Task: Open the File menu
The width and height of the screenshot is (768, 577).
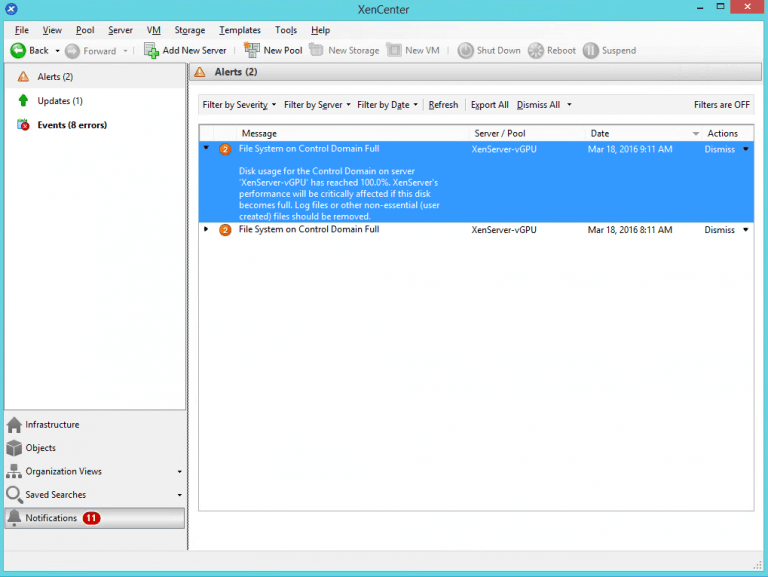Action: [x=22, y=30]
